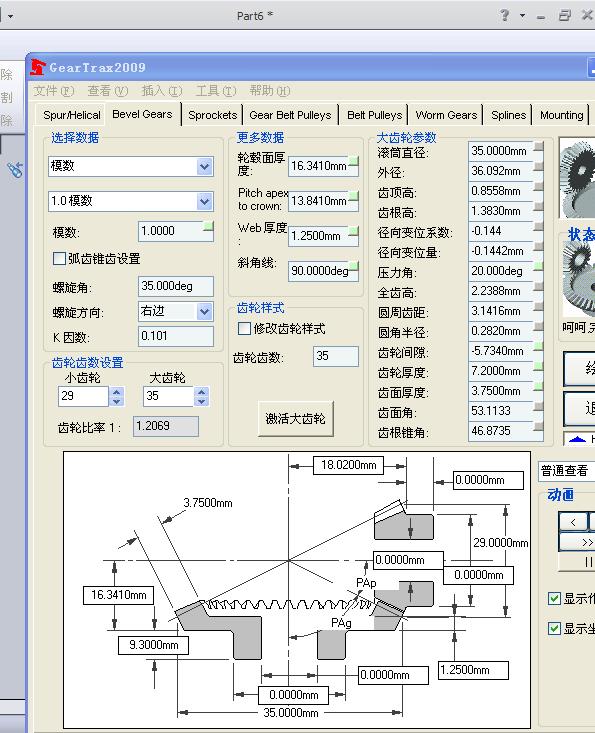595x733 pixels.
Task: Click indicator beside 滚筒直径 35.0000mm field
Action: pyautogui.click(x=538, y=147)
